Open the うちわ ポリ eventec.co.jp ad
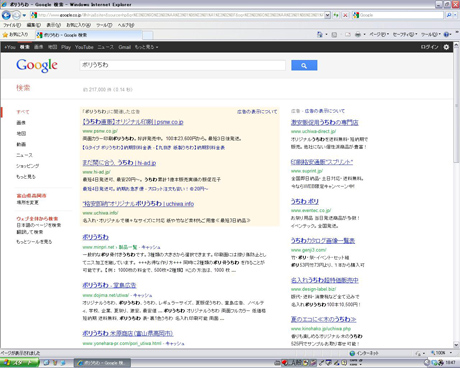 (x=305, y=201)
